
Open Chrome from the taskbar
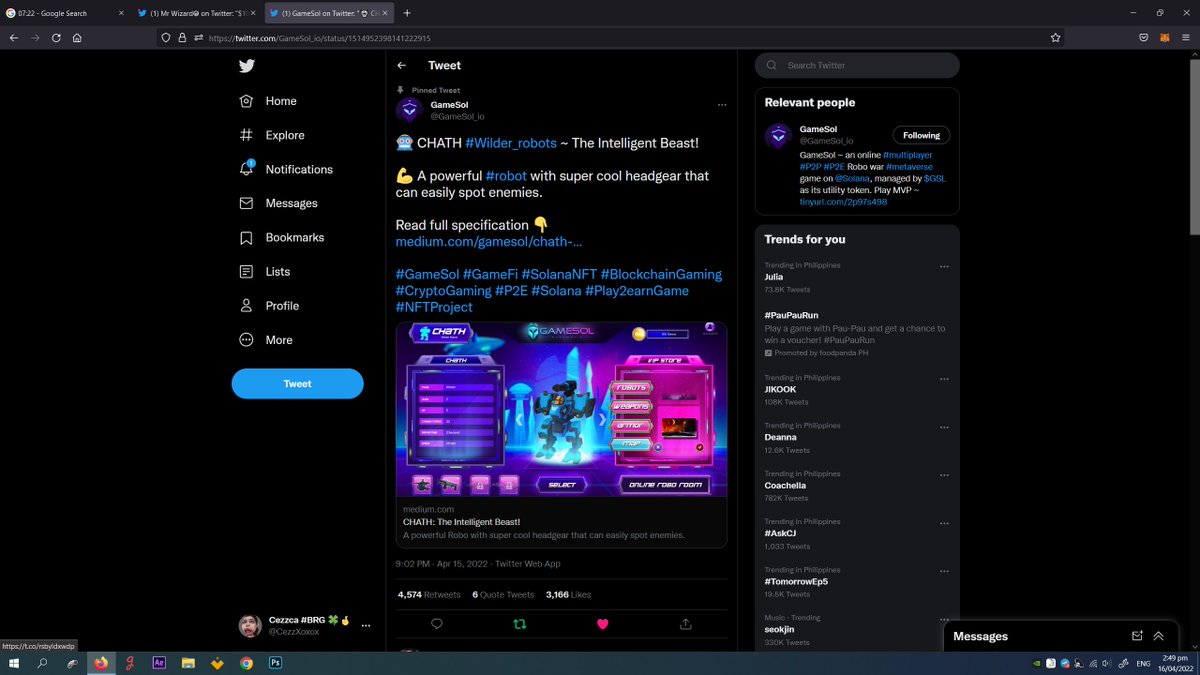(246, 663)
